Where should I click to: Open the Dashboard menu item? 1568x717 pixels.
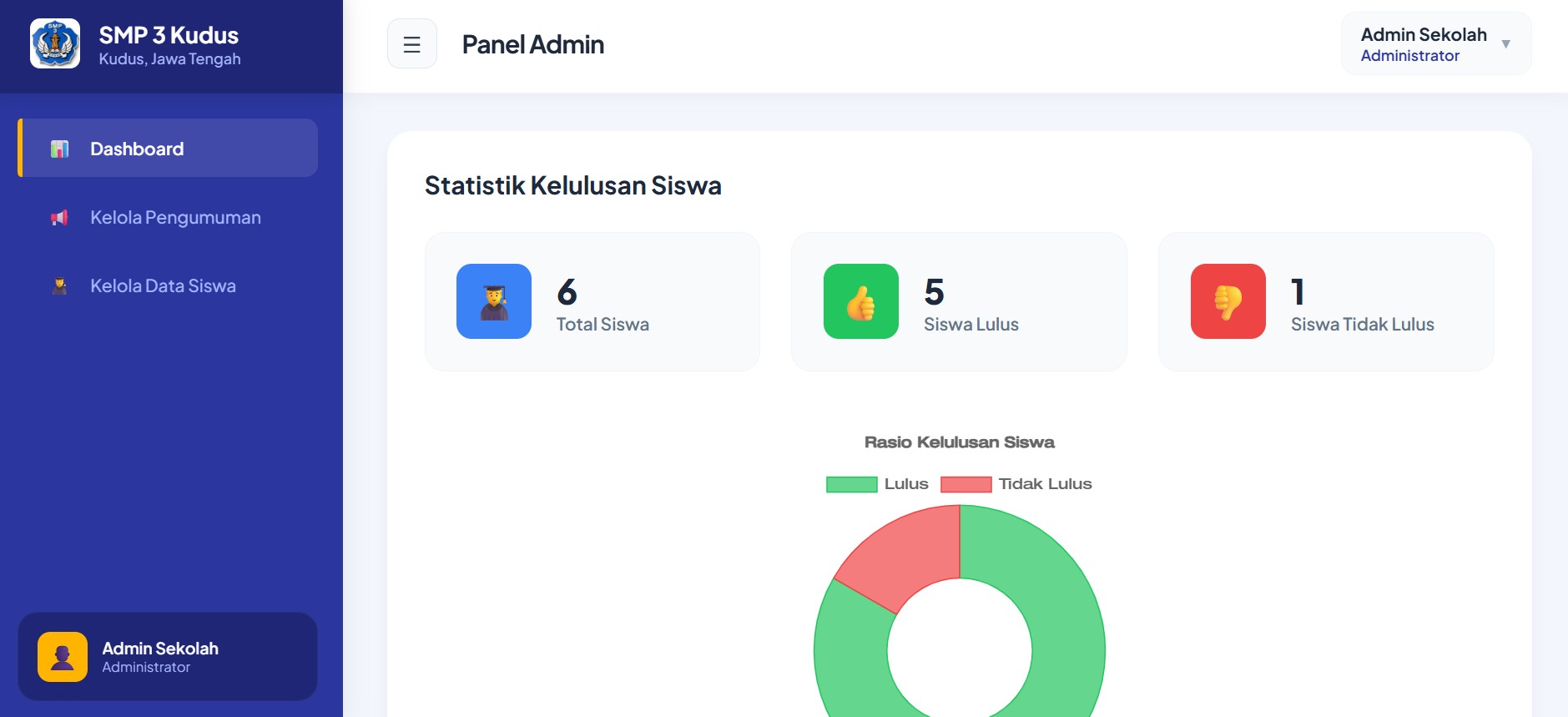pos(168,148)
